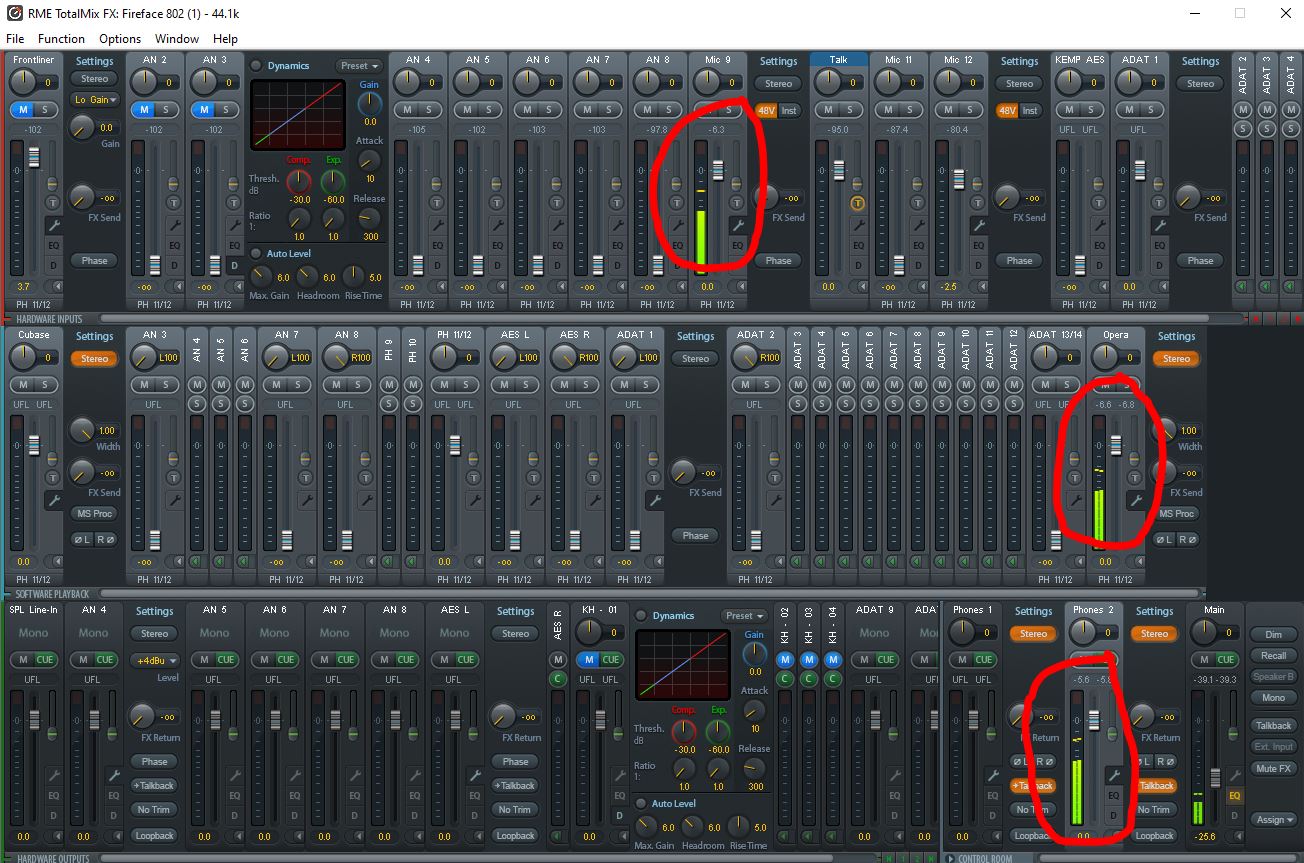This screenshot has height=863, width=1304.
Task: Expand ADAT 2 input channel arrow
Action: pos(1242,286)
